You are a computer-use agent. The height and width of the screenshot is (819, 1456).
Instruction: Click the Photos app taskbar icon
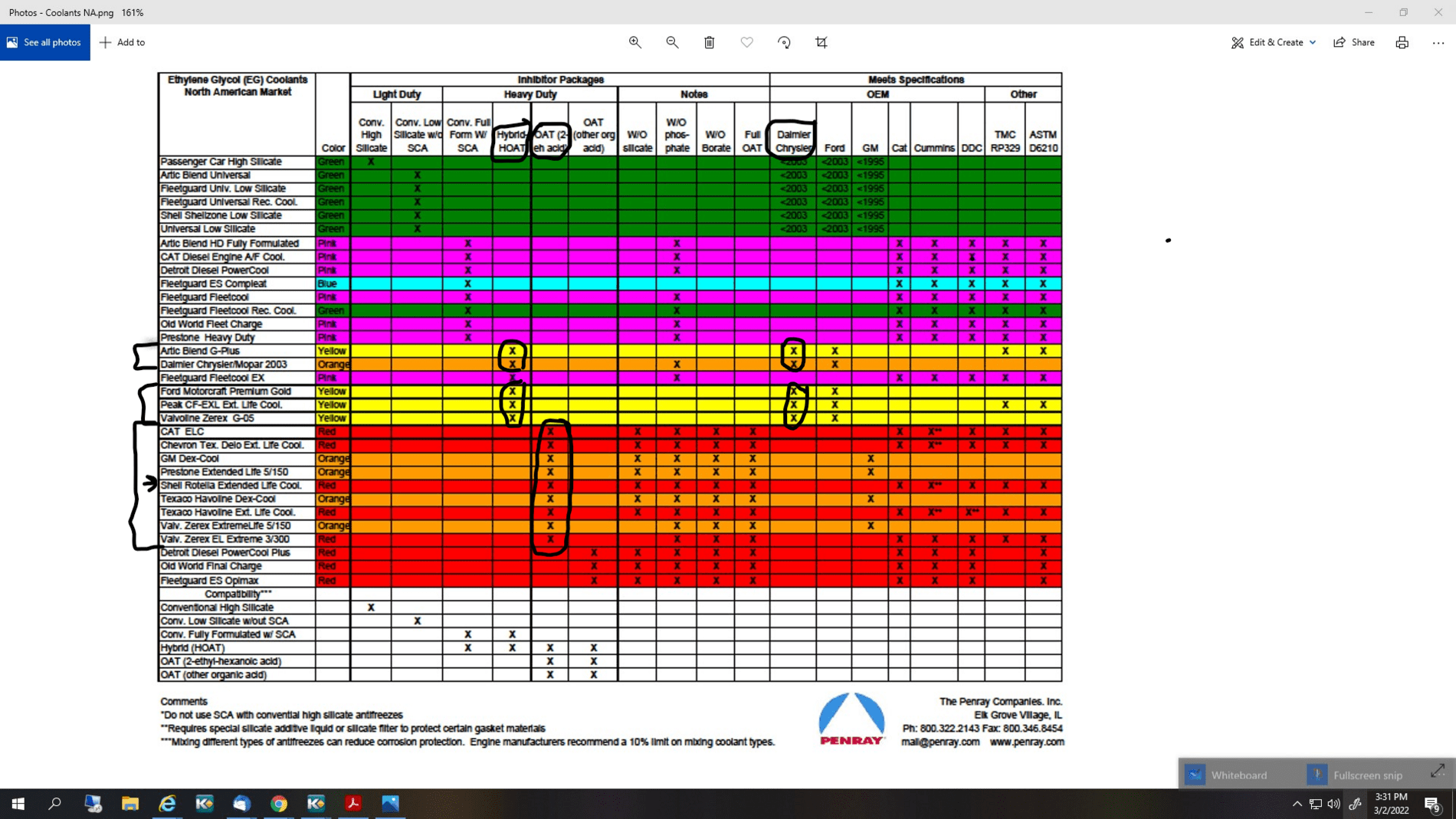(x=391, y=804)
